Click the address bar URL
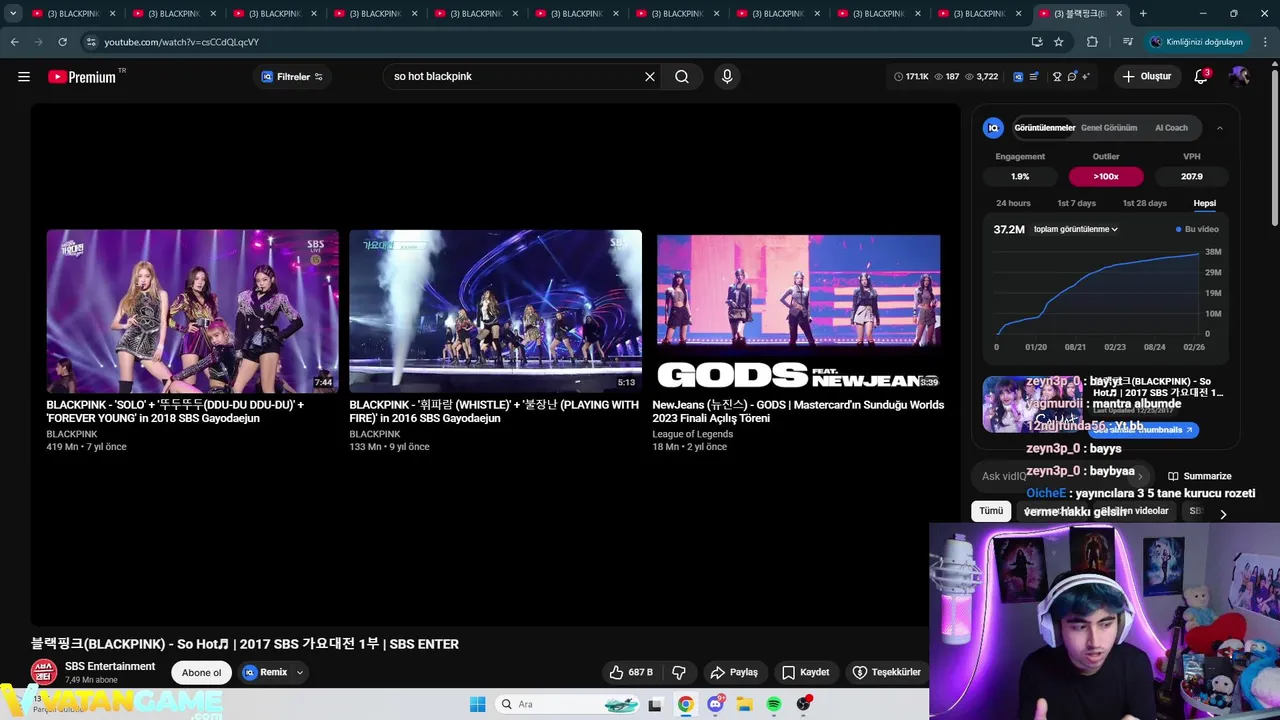This screenshot has height=720, width=1280. coord(181,42)
